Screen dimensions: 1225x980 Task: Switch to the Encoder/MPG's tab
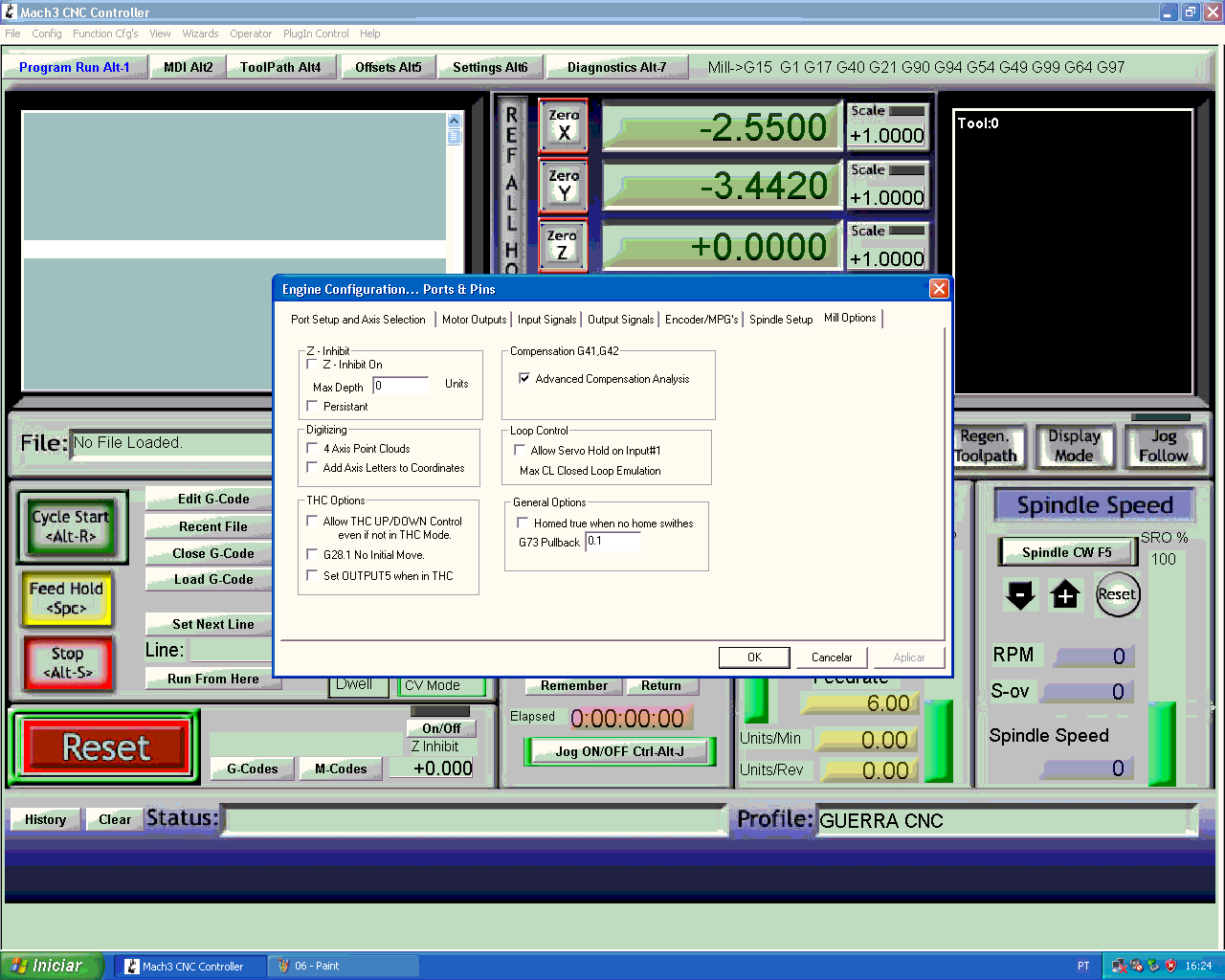(702, 320)
